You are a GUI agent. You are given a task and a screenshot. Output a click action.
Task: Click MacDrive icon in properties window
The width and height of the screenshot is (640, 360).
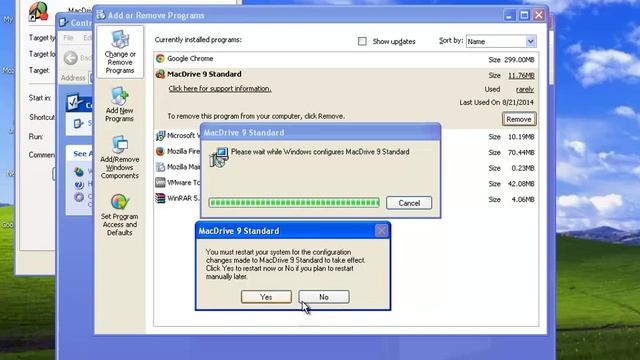(x=38, y=11)
